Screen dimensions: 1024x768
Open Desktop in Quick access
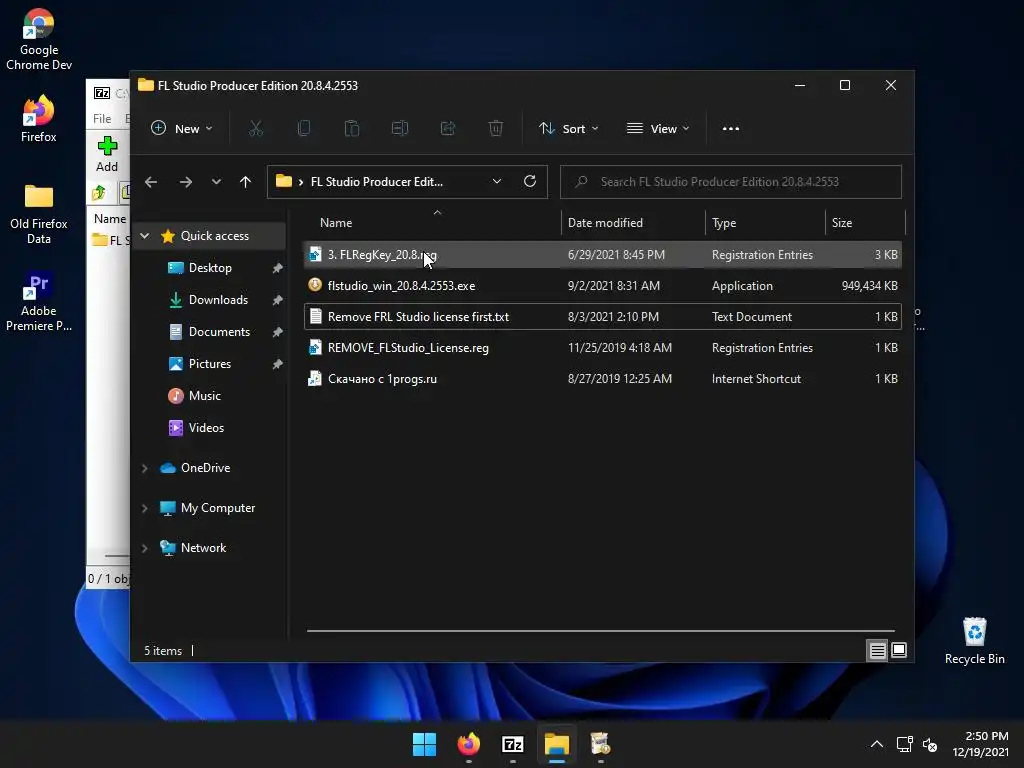210,268
